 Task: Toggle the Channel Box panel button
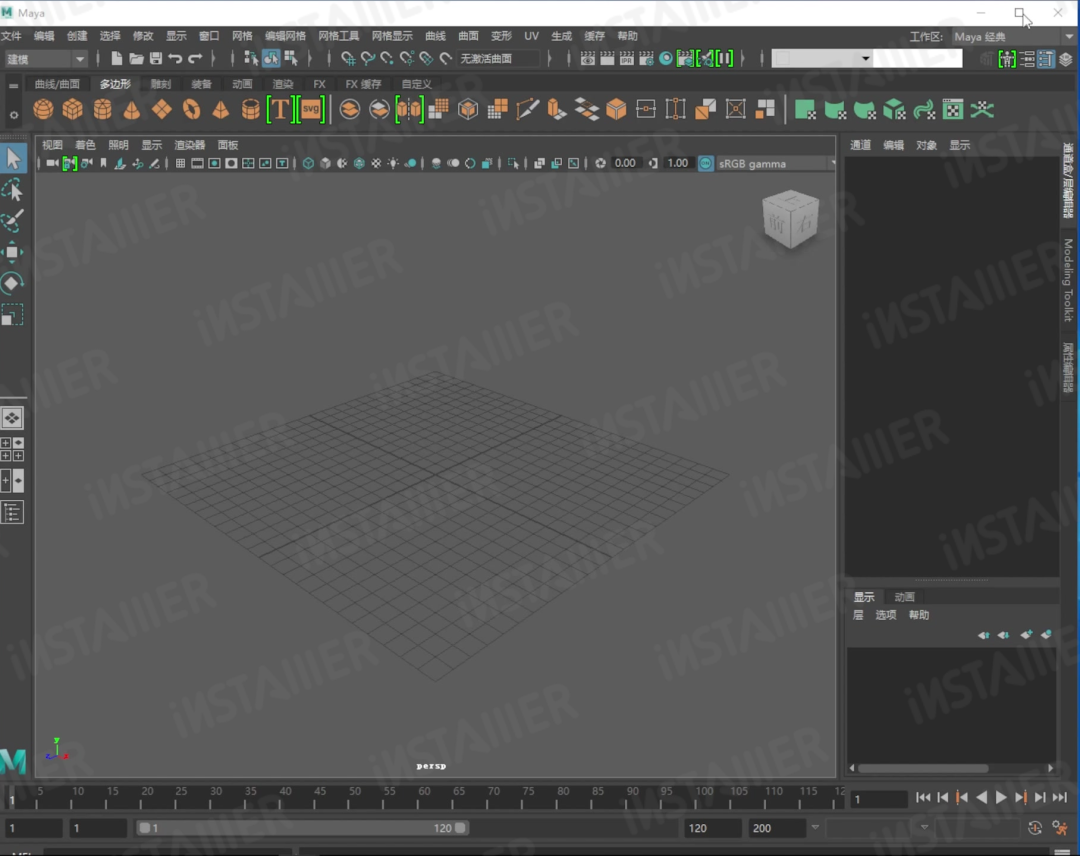[1066, 59]
